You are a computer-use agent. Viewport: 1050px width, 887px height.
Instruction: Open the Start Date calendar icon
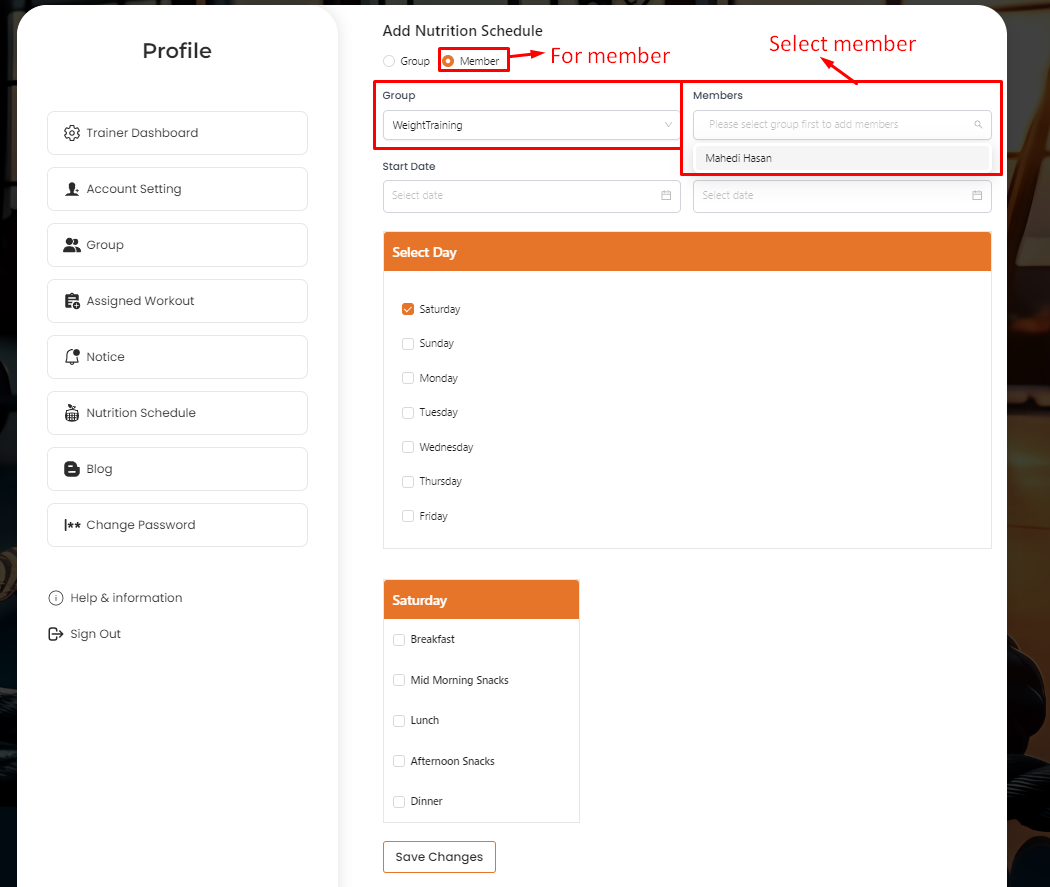click(x=666, y=196)
